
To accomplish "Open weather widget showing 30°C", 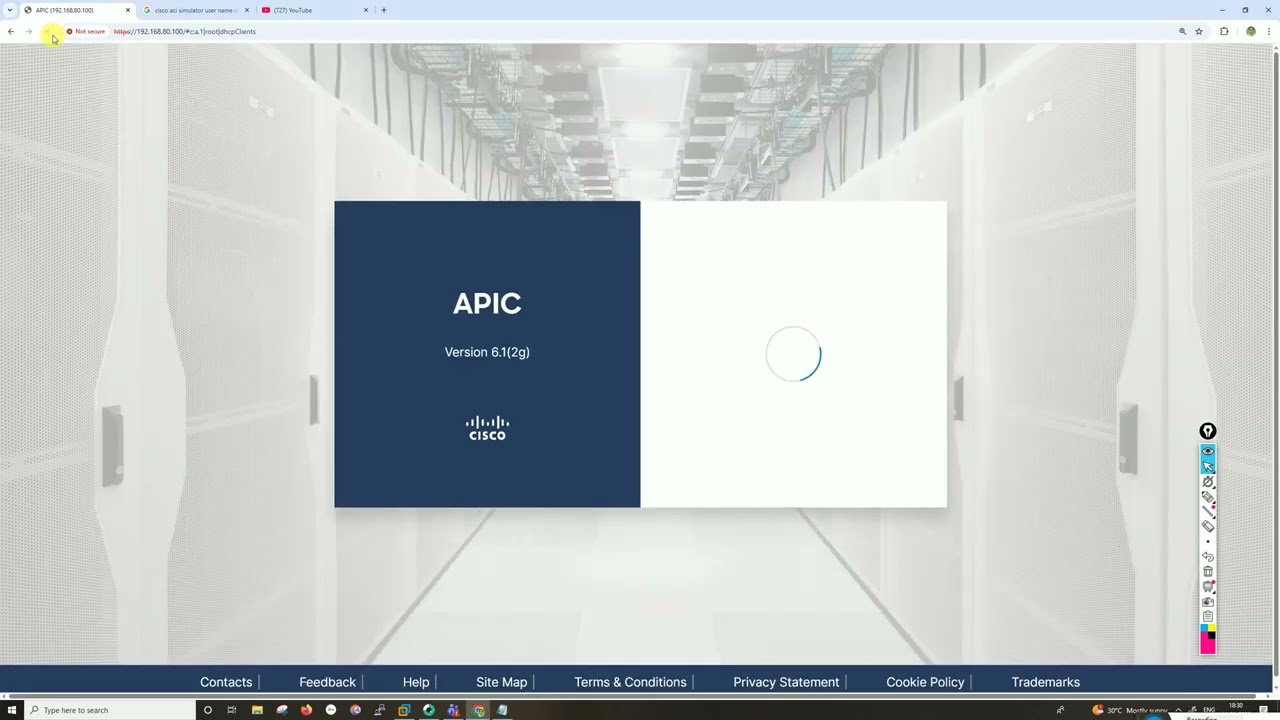I will [x=1130, y=710].
